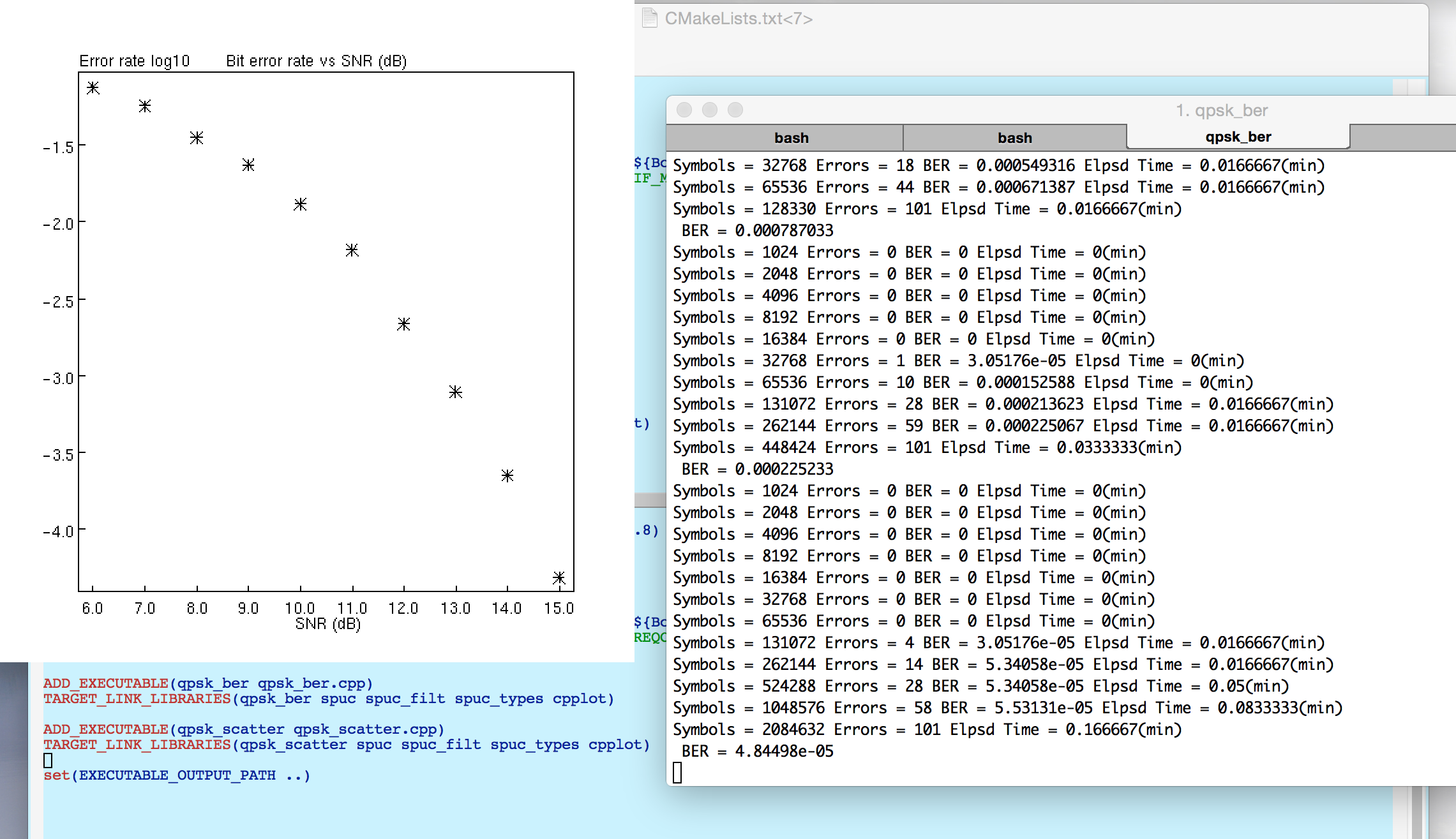The width and height of the screenshot is (1456, 839).
Task: Minimize the qpsk_ber terminal window
Action: point(710,110)
